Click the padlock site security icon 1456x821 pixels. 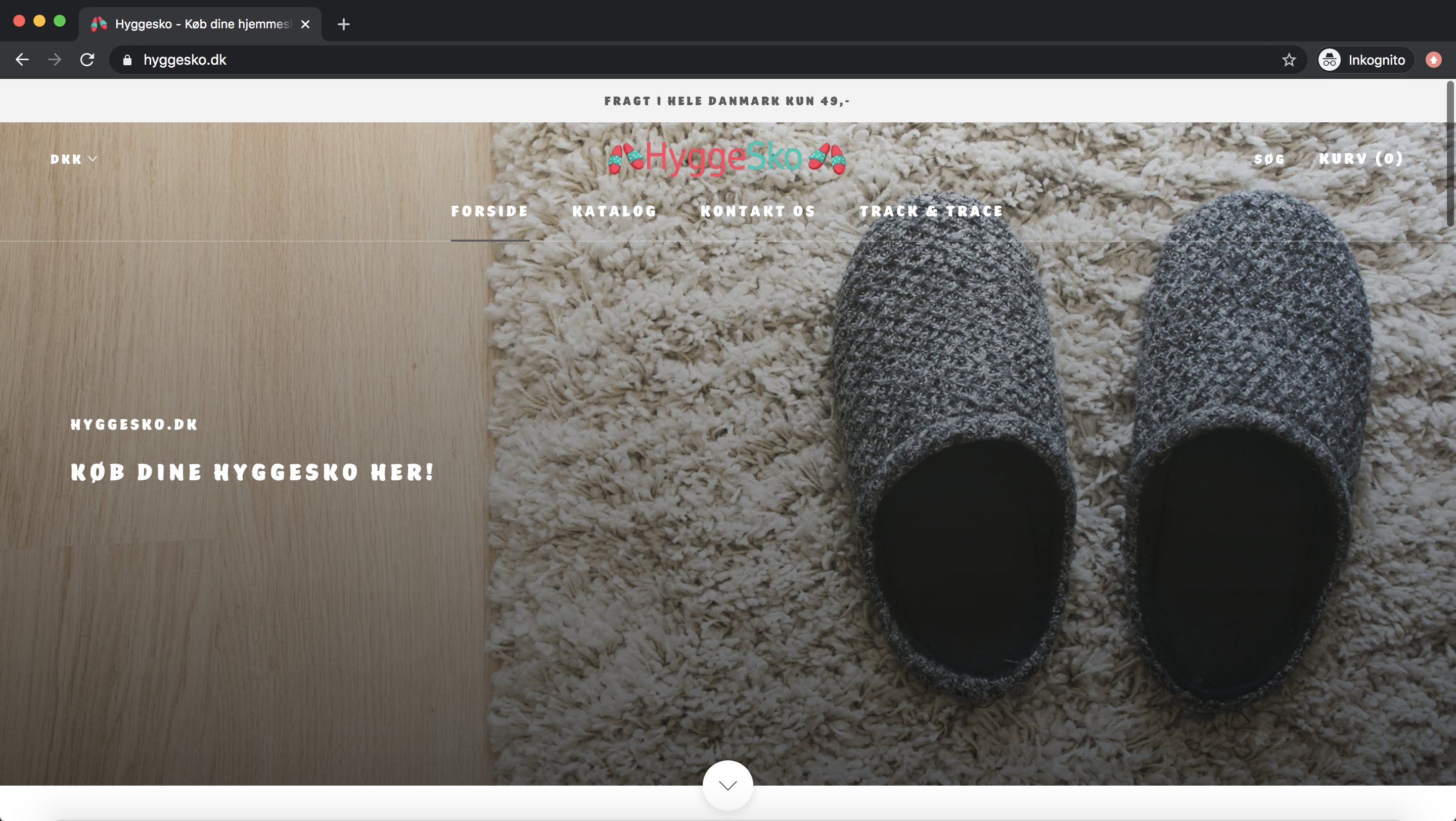point(127,60)
